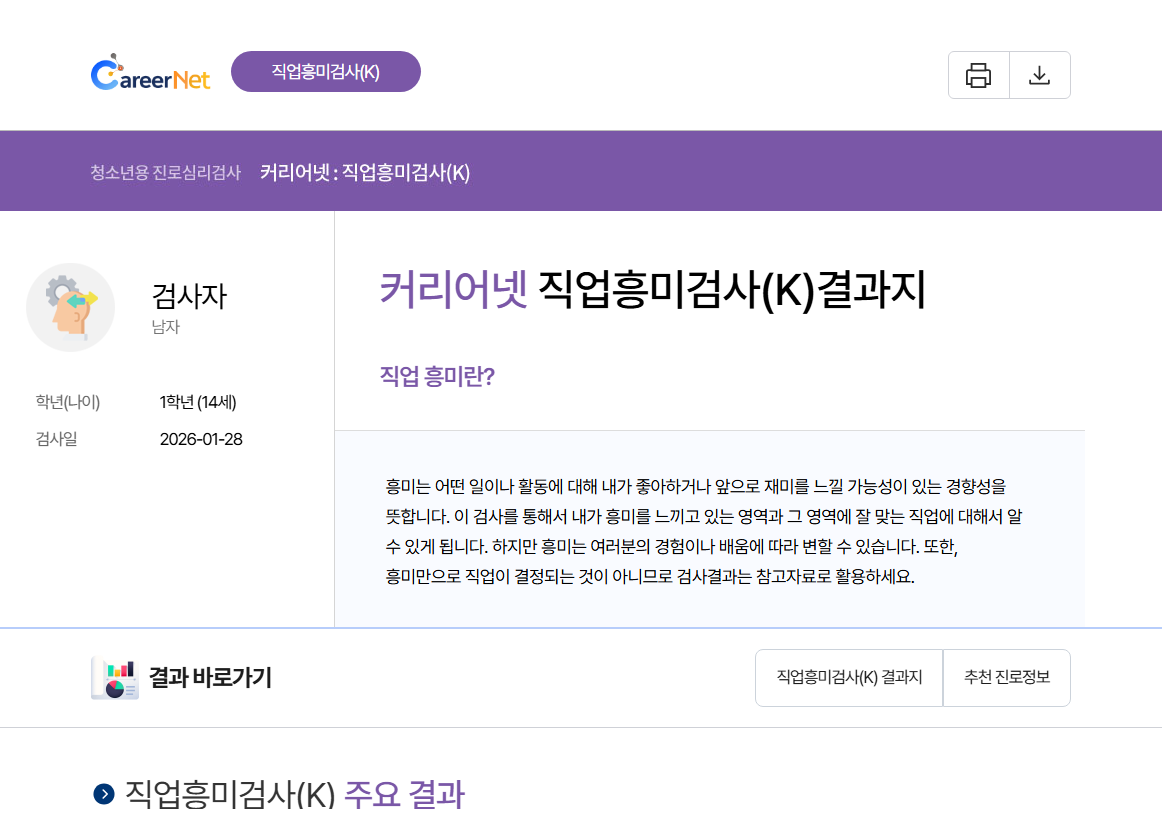The width and height of the screenshot is (1162, 816).
Task: Click the 결과 바로가기 heading text
Action: point(210,677)
